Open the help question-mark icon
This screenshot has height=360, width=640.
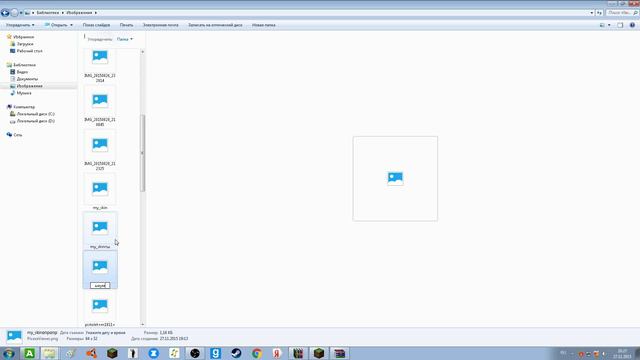(632, 25)
